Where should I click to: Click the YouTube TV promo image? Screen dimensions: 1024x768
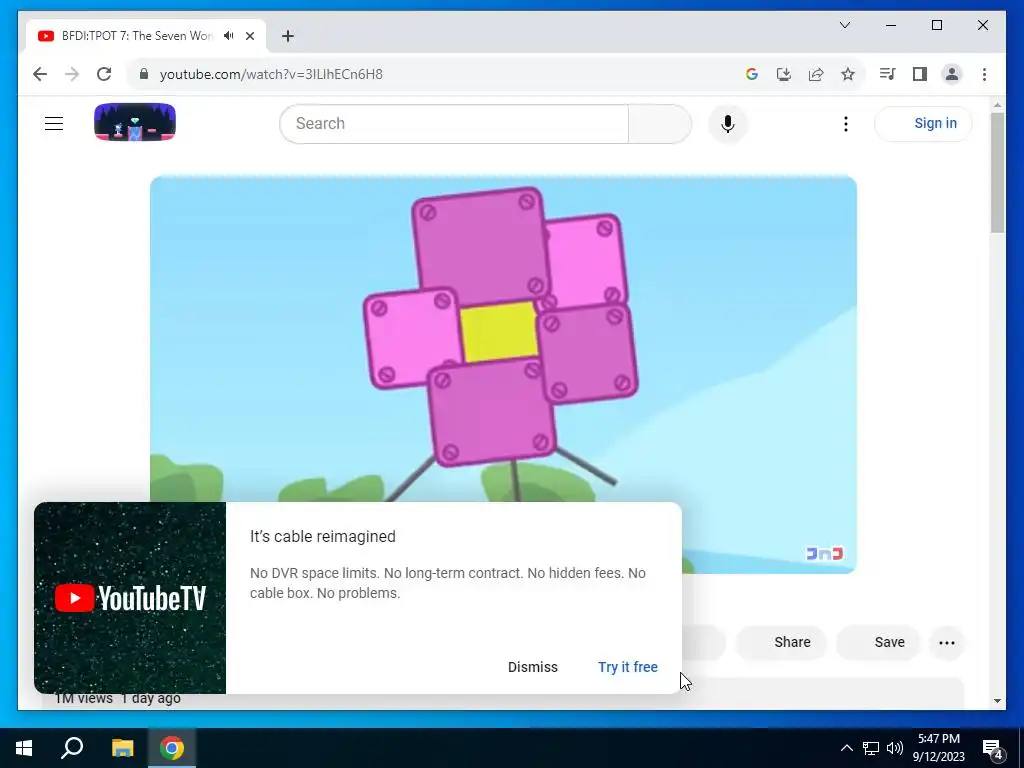[x=130, y=598]
